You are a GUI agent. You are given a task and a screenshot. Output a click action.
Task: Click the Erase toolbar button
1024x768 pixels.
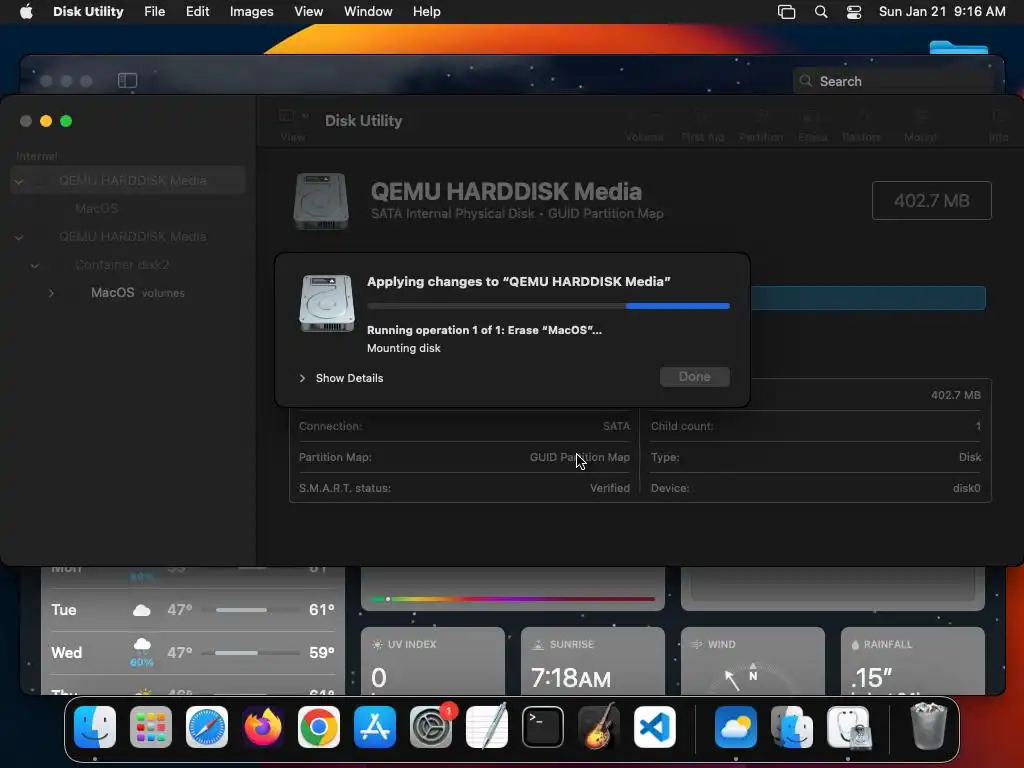[x=812, y=125]
